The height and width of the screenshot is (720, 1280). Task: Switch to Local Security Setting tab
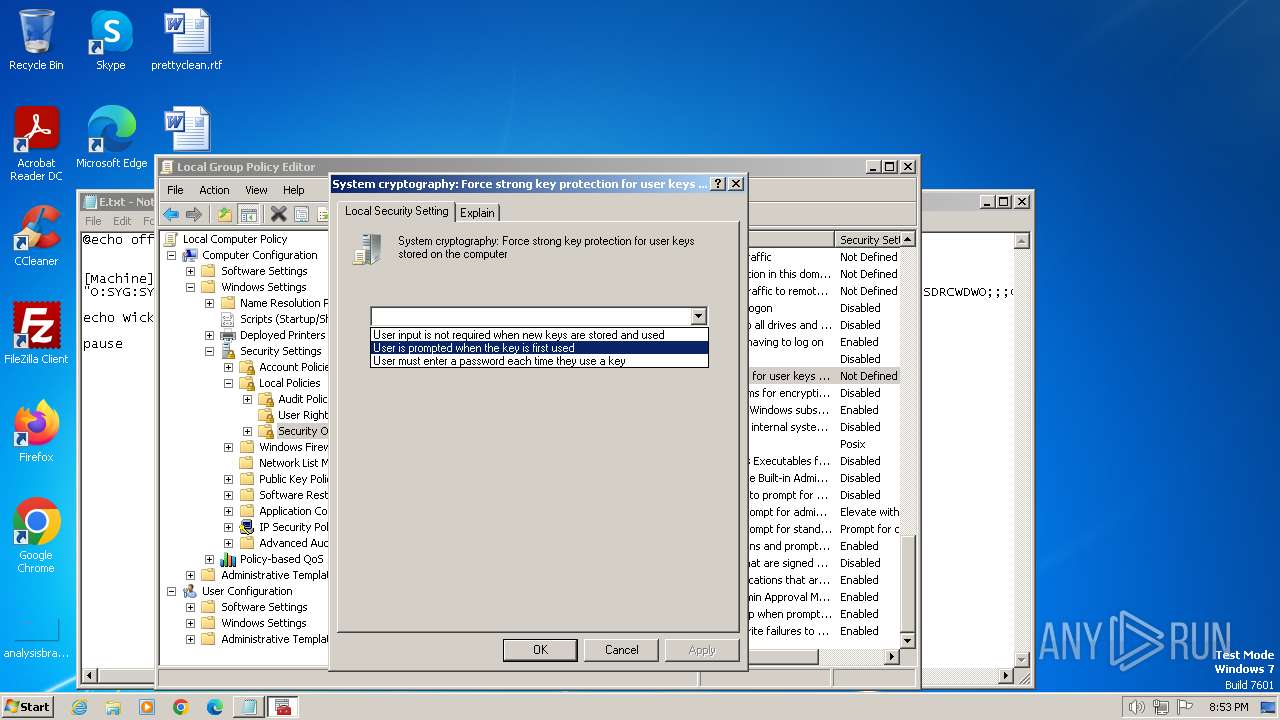pyautogui.click(x=396, y=211)
